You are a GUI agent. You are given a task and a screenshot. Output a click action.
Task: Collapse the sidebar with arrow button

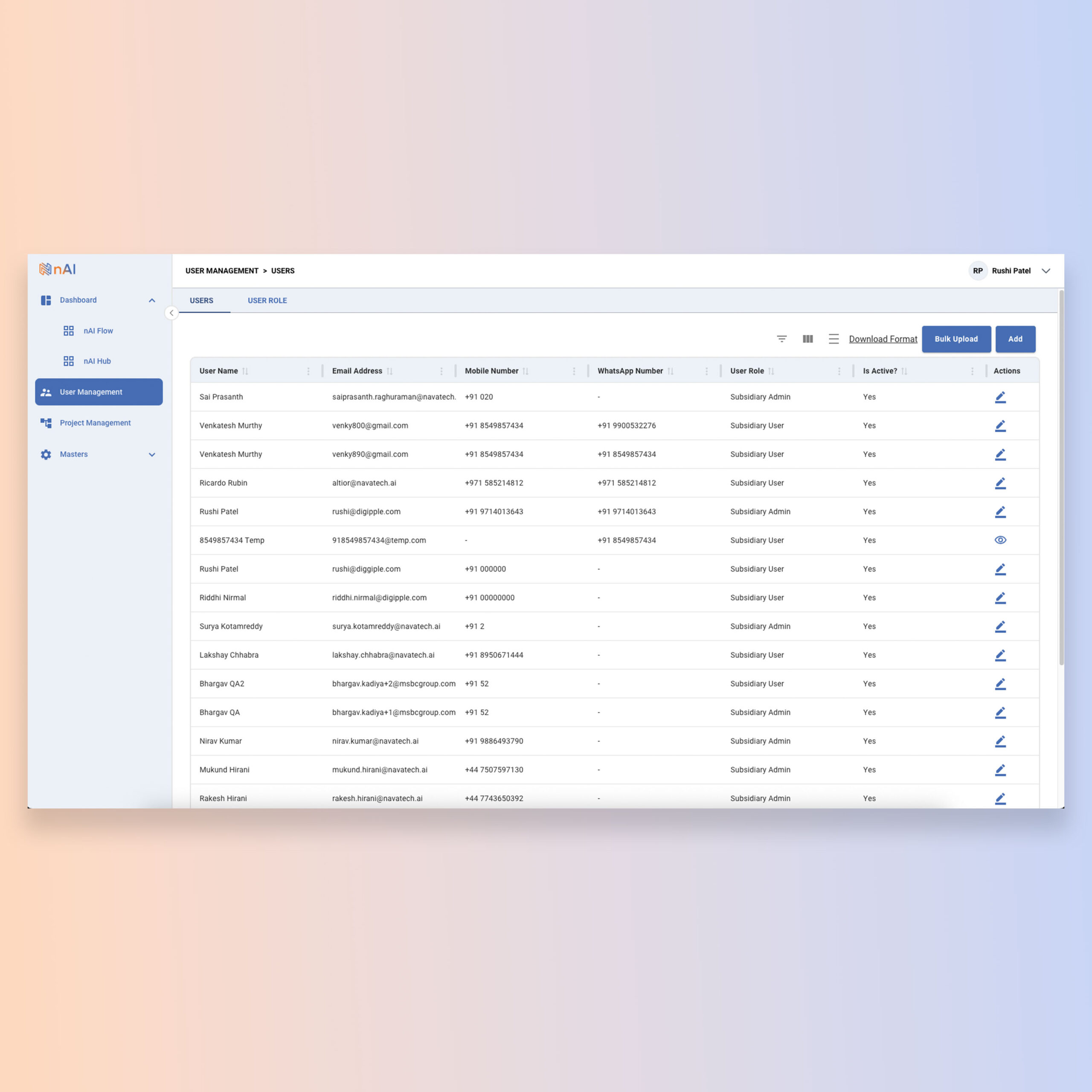[171, 313]
